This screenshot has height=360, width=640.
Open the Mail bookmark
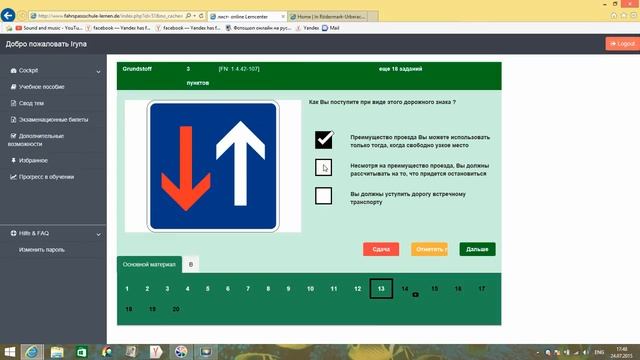coord(331,28)
